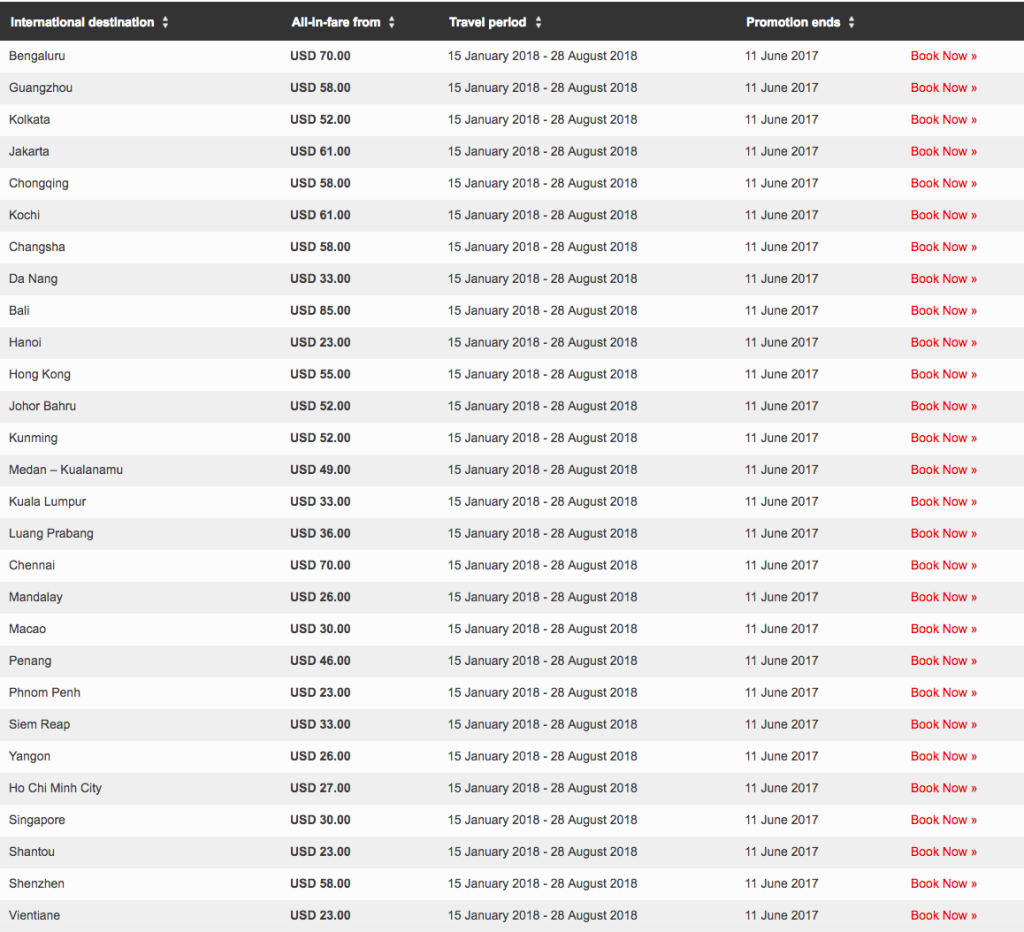This screenshot has height=932, width=1024.
Task: Book the Bali USD 85.00 fare
Action: pos(943,311)
